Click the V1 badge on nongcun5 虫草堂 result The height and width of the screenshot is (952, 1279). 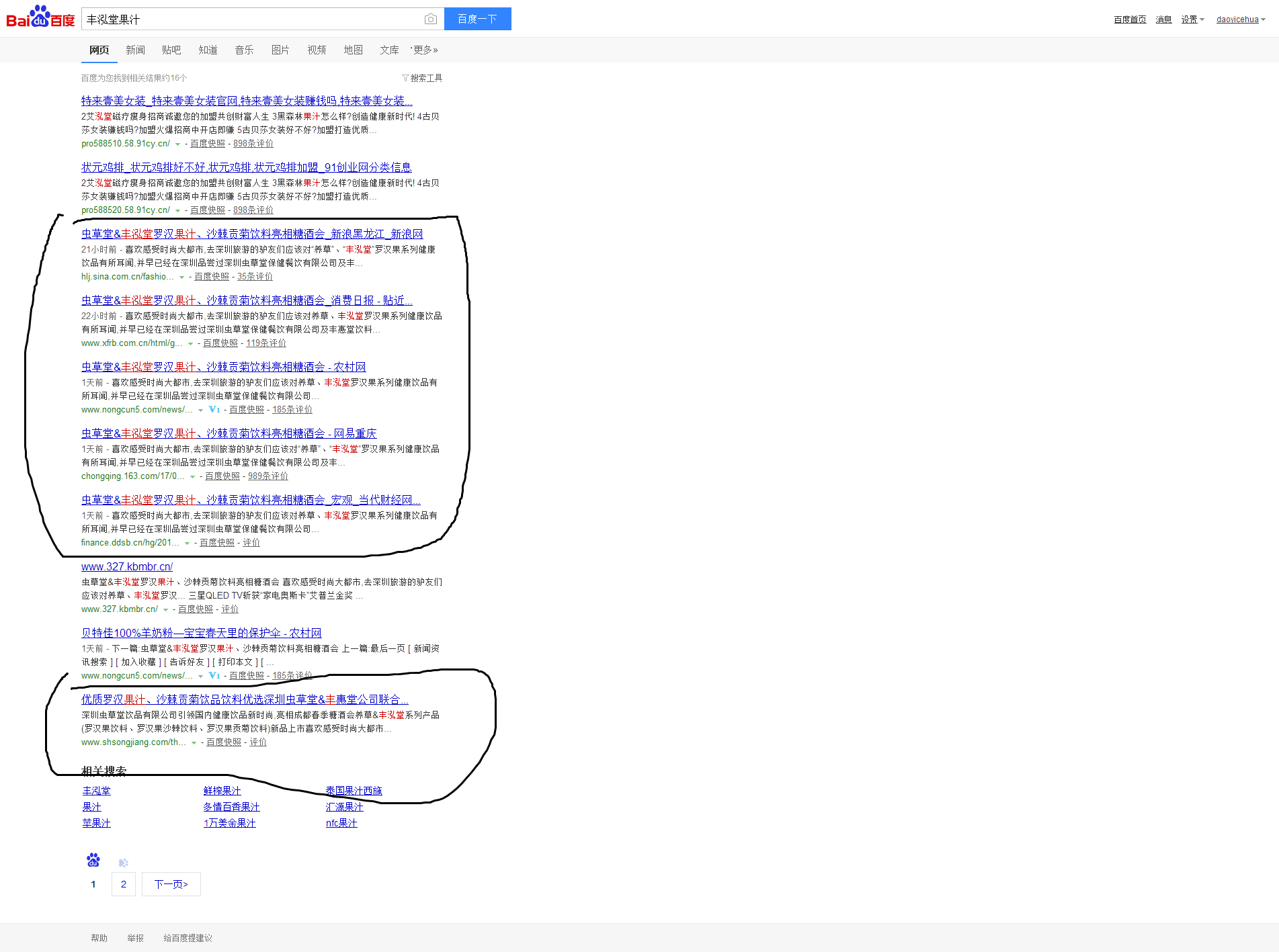coord(214,409)
